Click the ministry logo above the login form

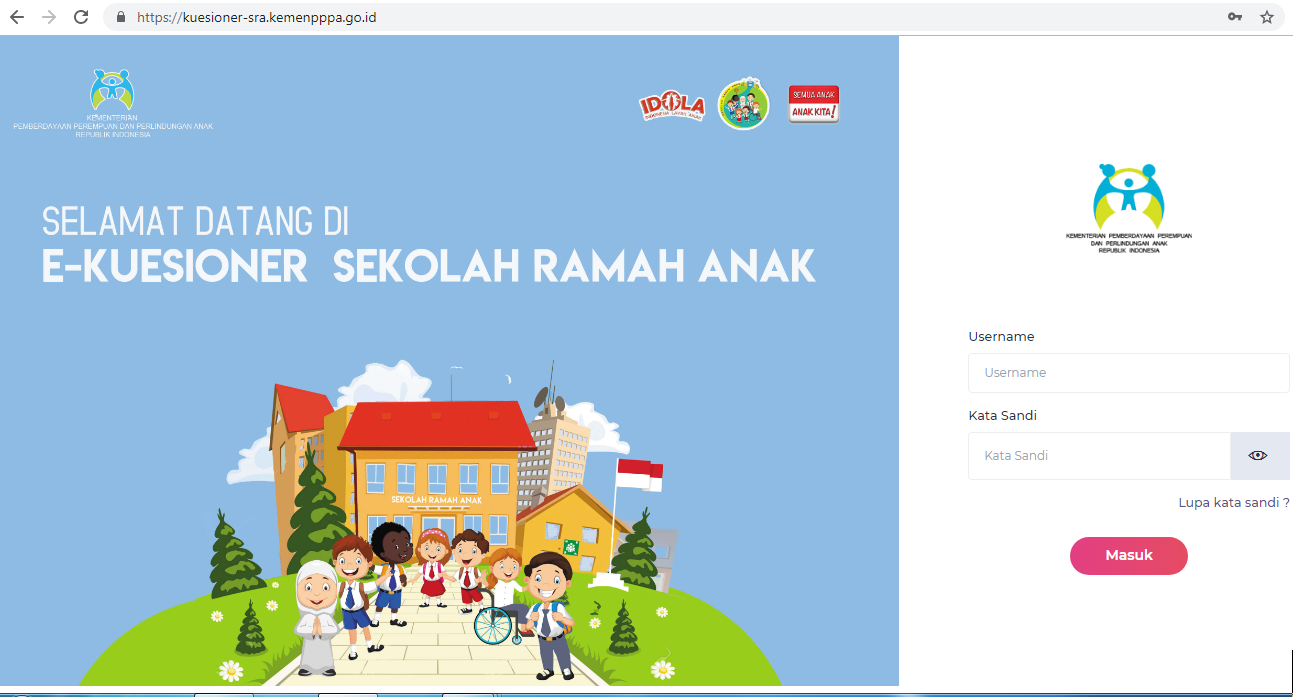tap(1129, 208)
